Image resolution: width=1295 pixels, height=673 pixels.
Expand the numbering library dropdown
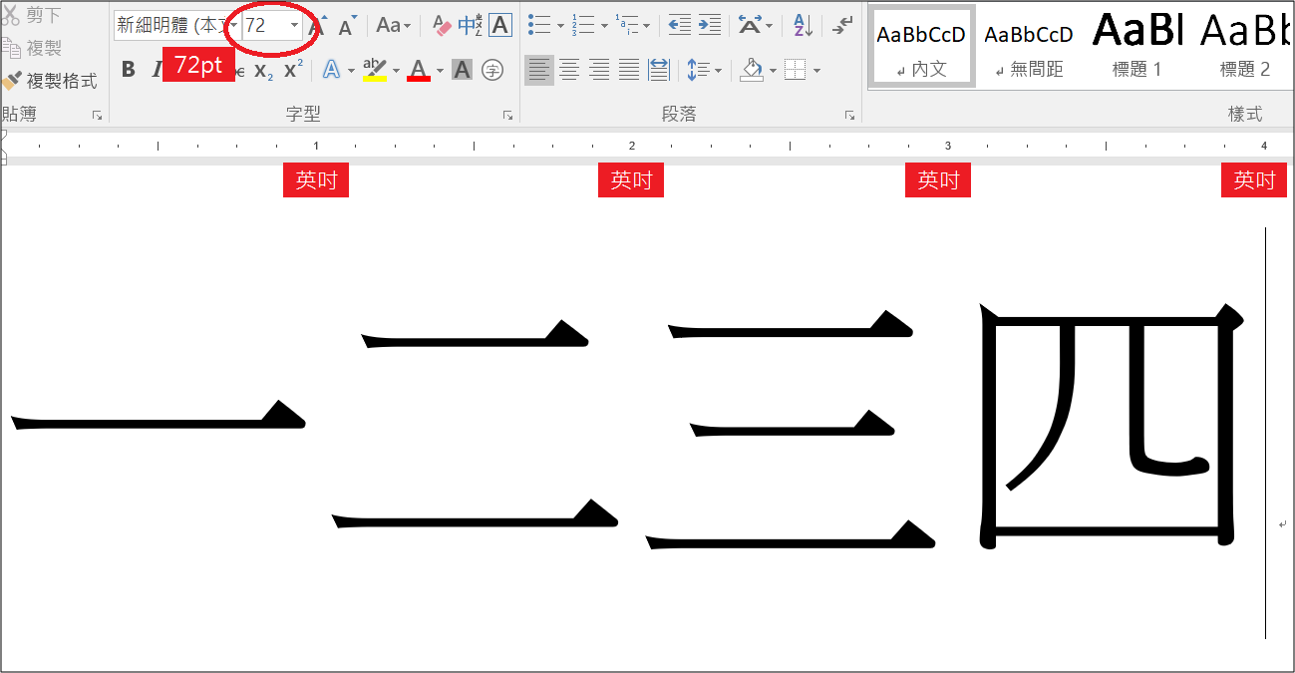coord(604,26)
